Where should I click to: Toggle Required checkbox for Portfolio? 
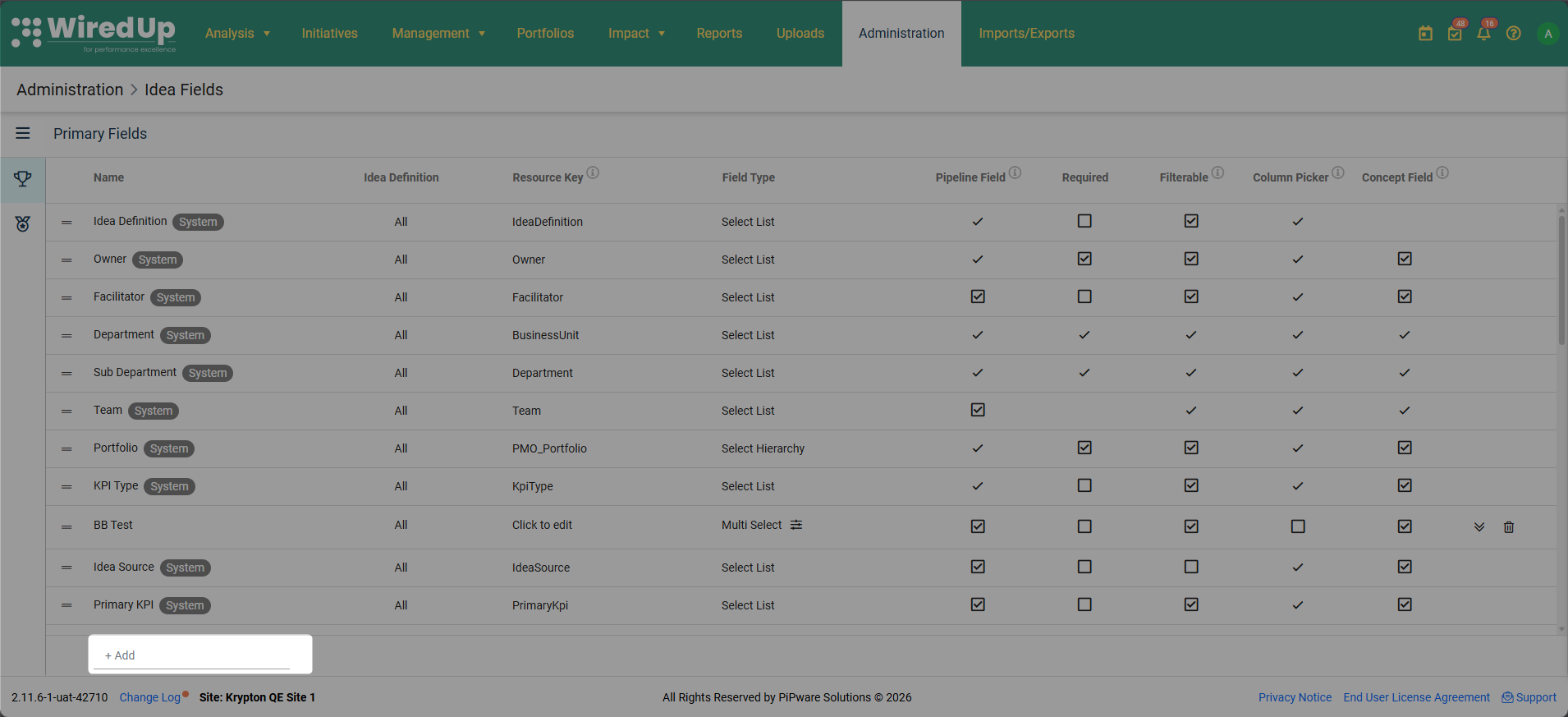click(1084, 448)
